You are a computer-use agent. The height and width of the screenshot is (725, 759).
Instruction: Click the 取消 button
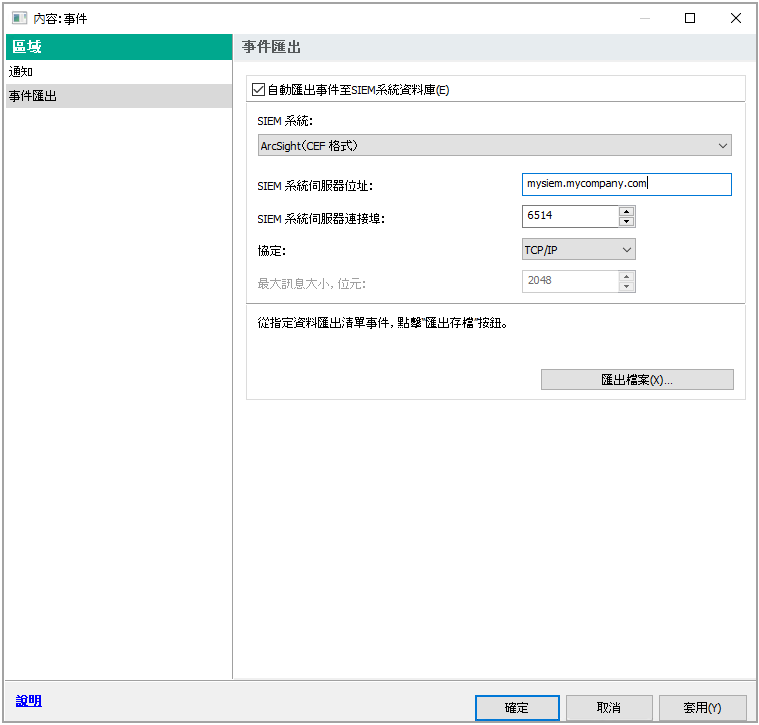(x=609, y=708)
